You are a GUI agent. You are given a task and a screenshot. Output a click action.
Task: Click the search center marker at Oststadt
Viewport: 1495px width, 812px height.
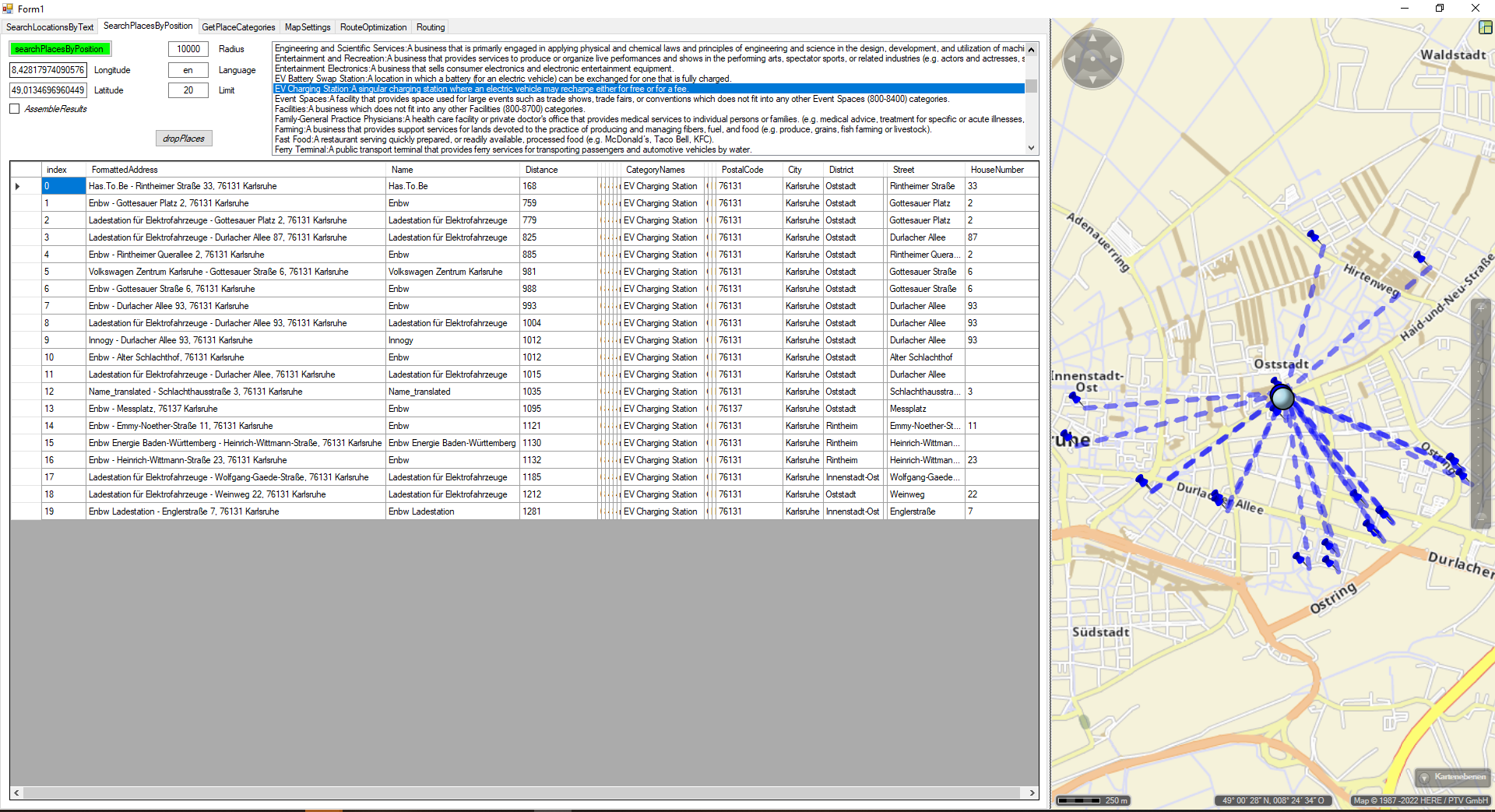1282,398
